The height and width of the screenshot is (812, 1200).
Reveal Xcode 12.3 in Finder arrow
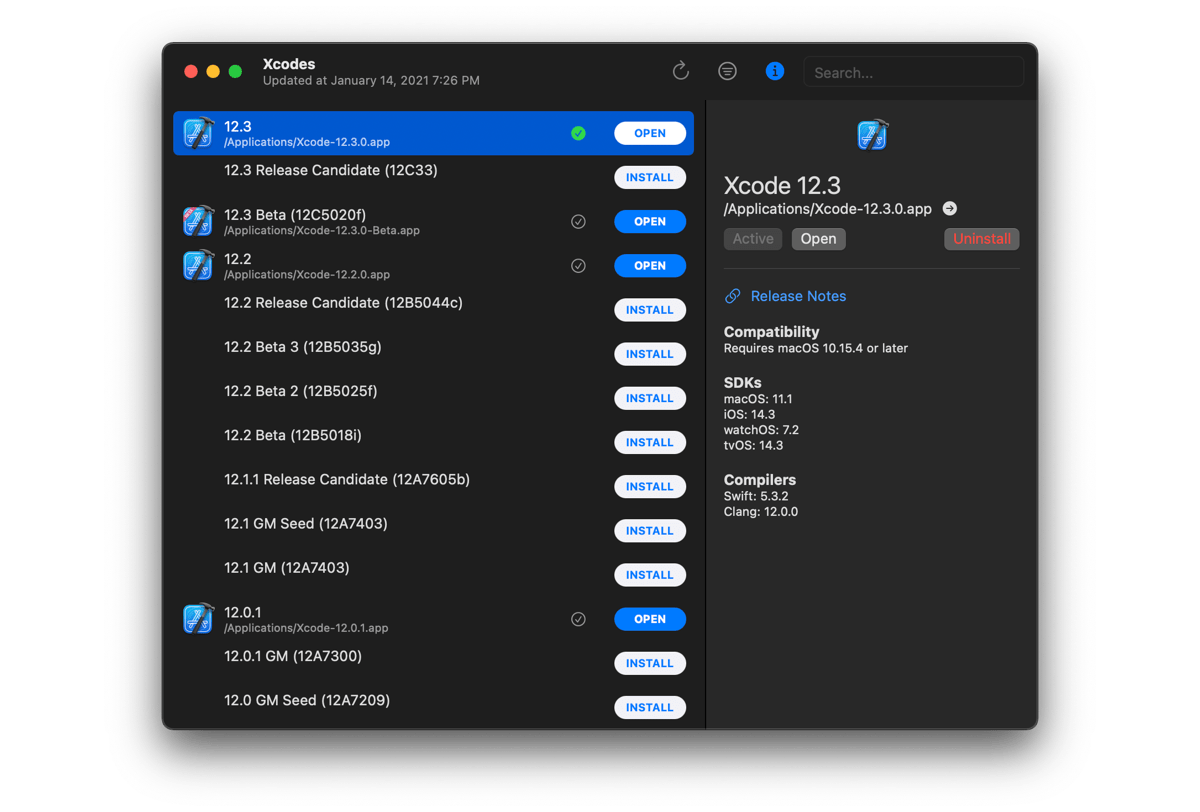pos(950,209)
